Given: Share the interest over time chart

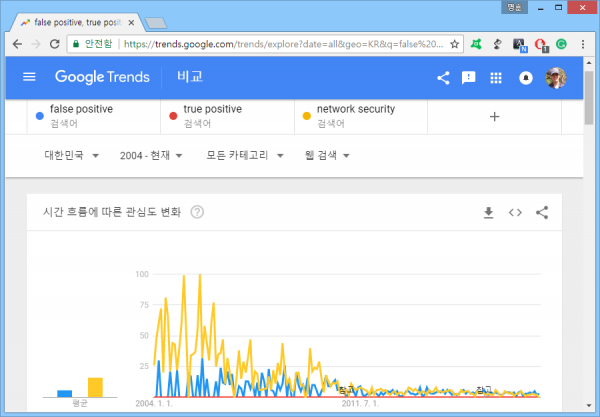Looking at the screenshot, I should [542, 212].
